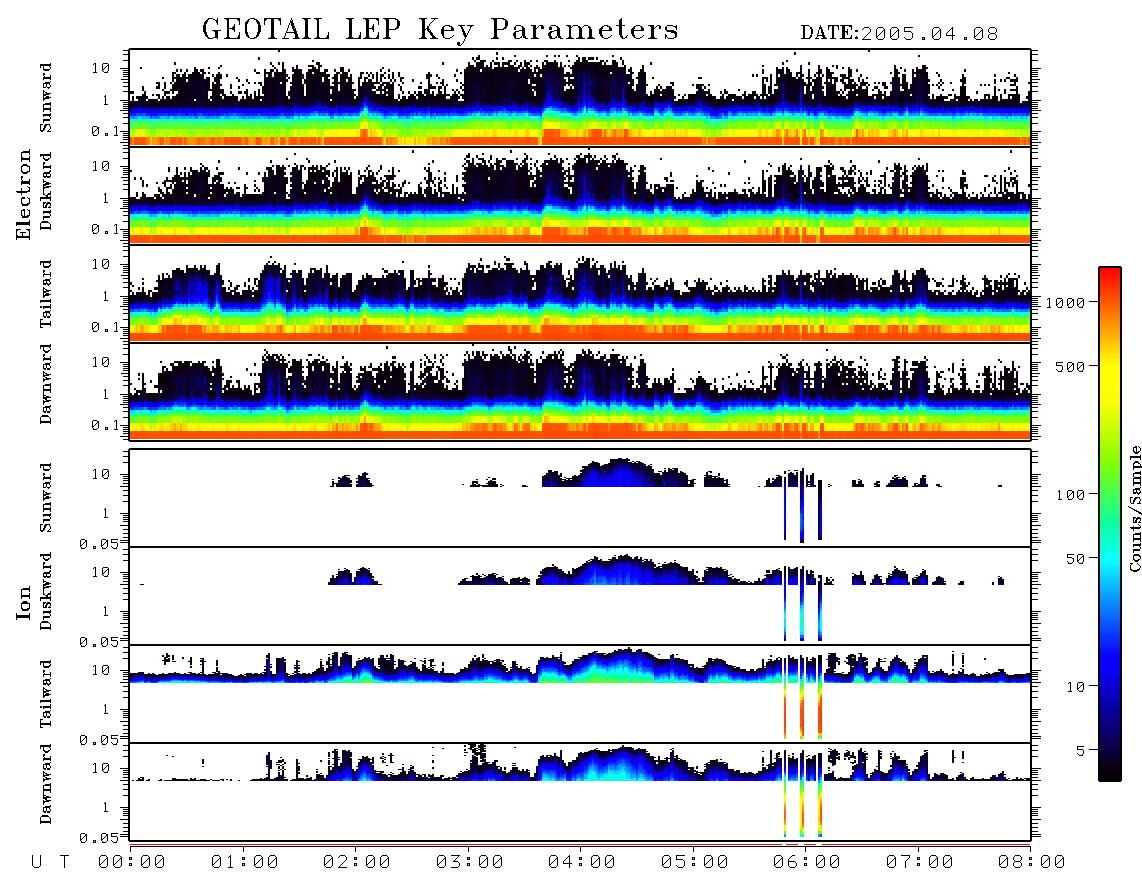Viewport: 1142px width, 880px height.
Task: Click the Ion Sunward spectrogram panel
Action: (580, 498)
